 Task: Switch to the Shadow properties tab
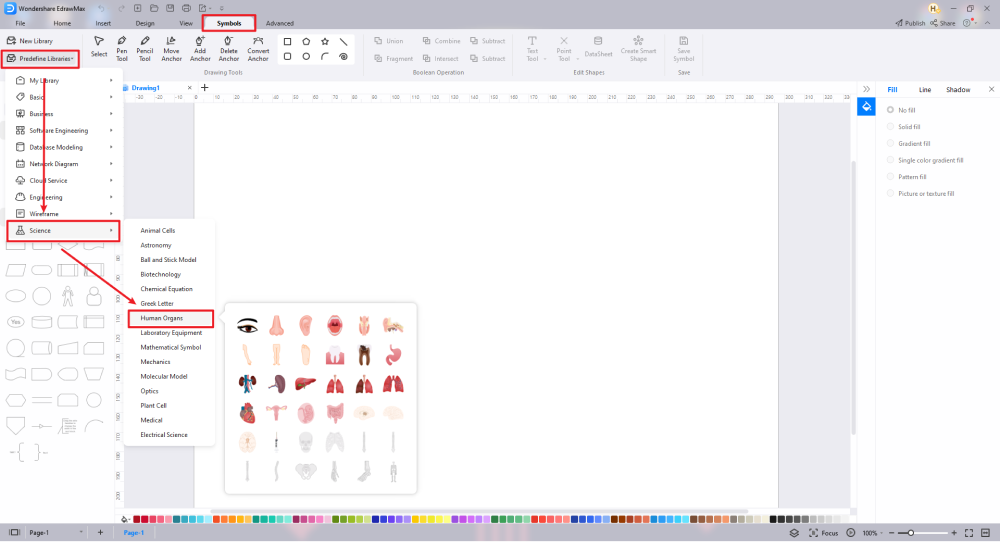tap(958, 90)
